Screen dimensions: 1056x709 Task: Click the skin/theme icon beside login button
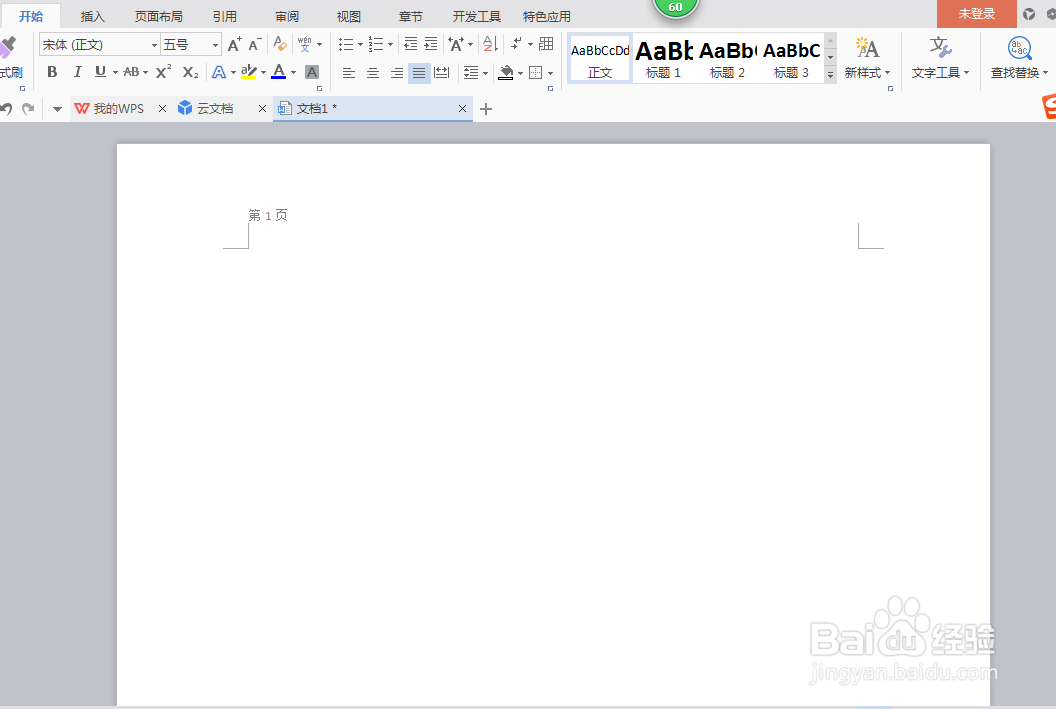1029,14
